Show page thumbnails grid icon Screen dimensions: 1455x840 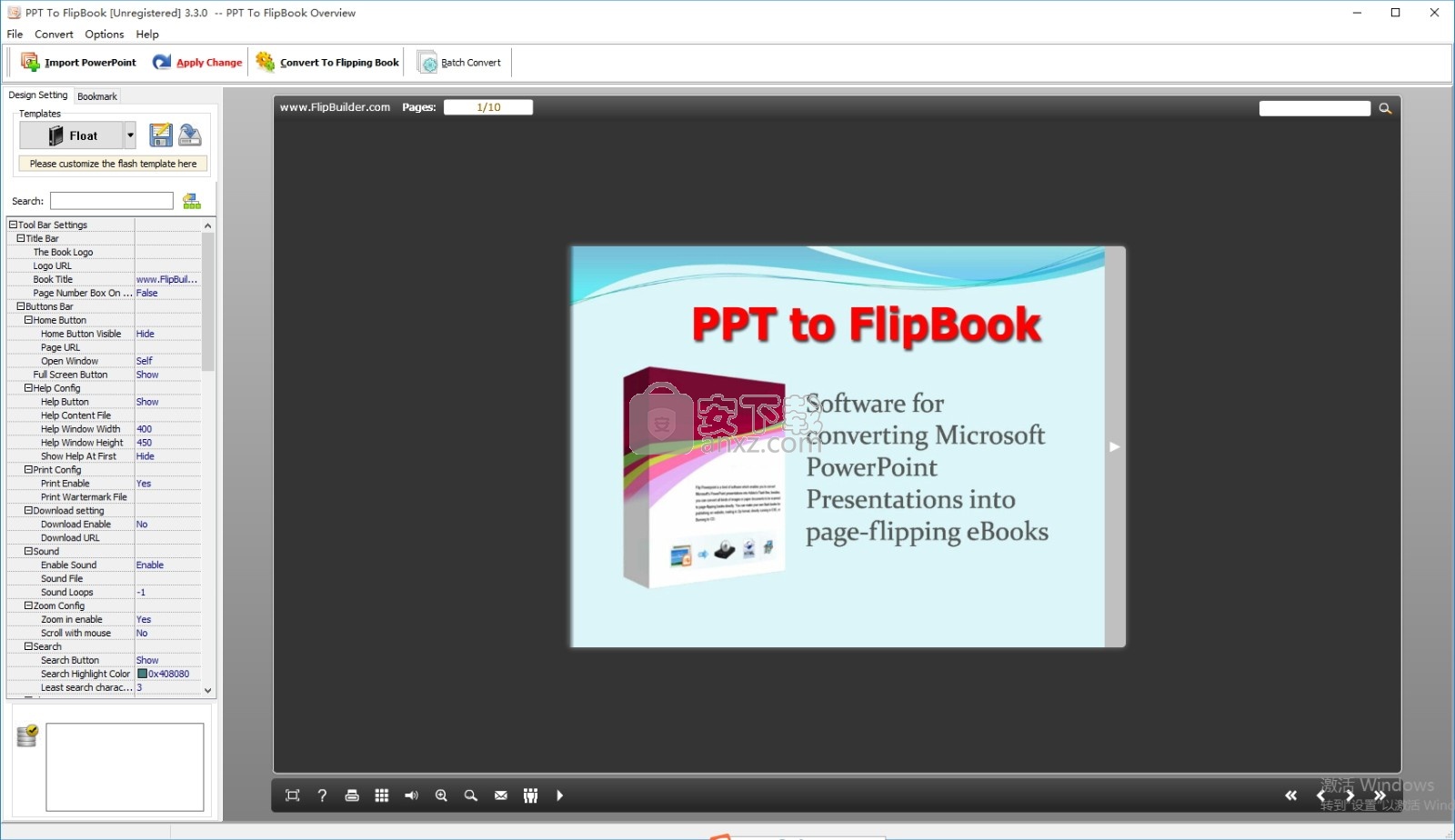(382, 795)
